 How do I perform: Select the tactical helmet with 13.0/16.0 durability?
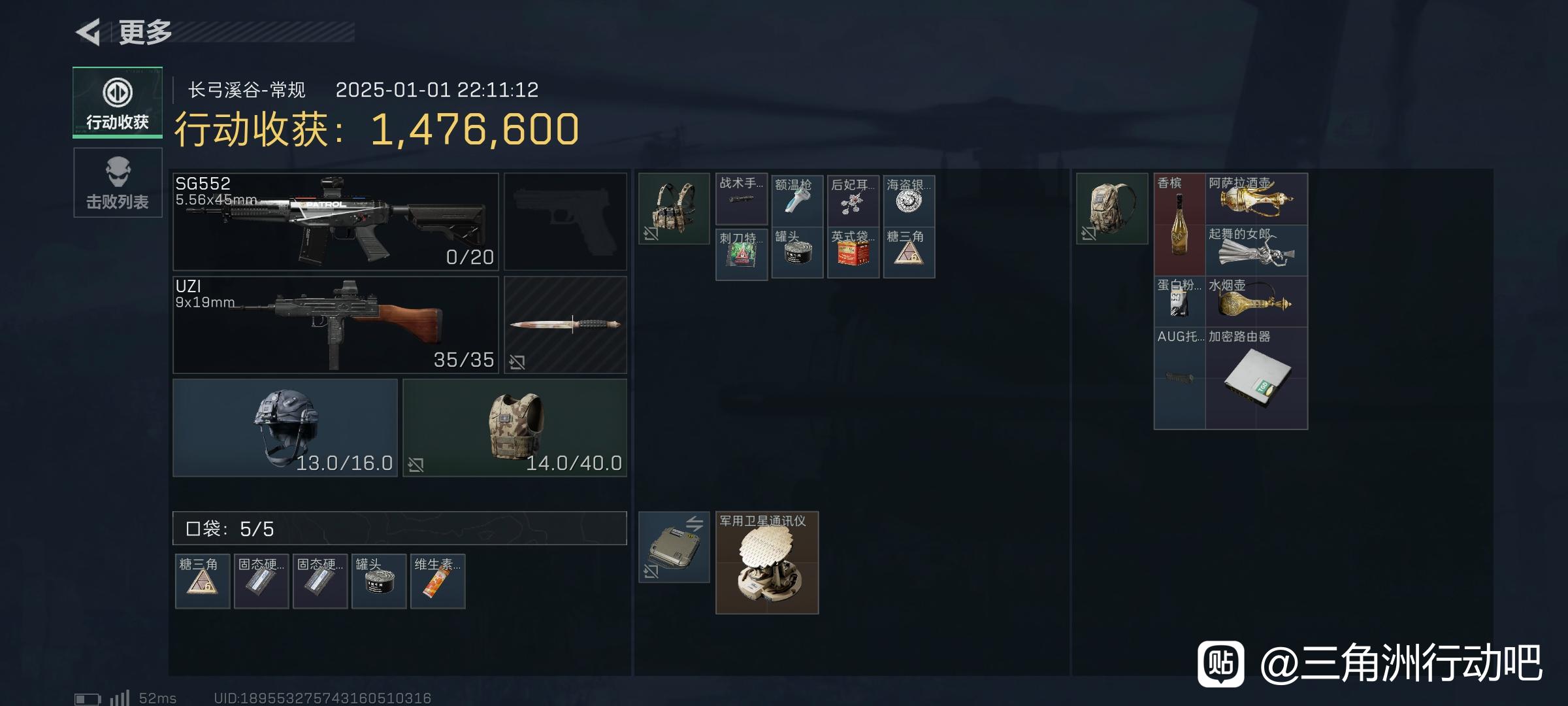pyautogui.click(x=285, y=428)
